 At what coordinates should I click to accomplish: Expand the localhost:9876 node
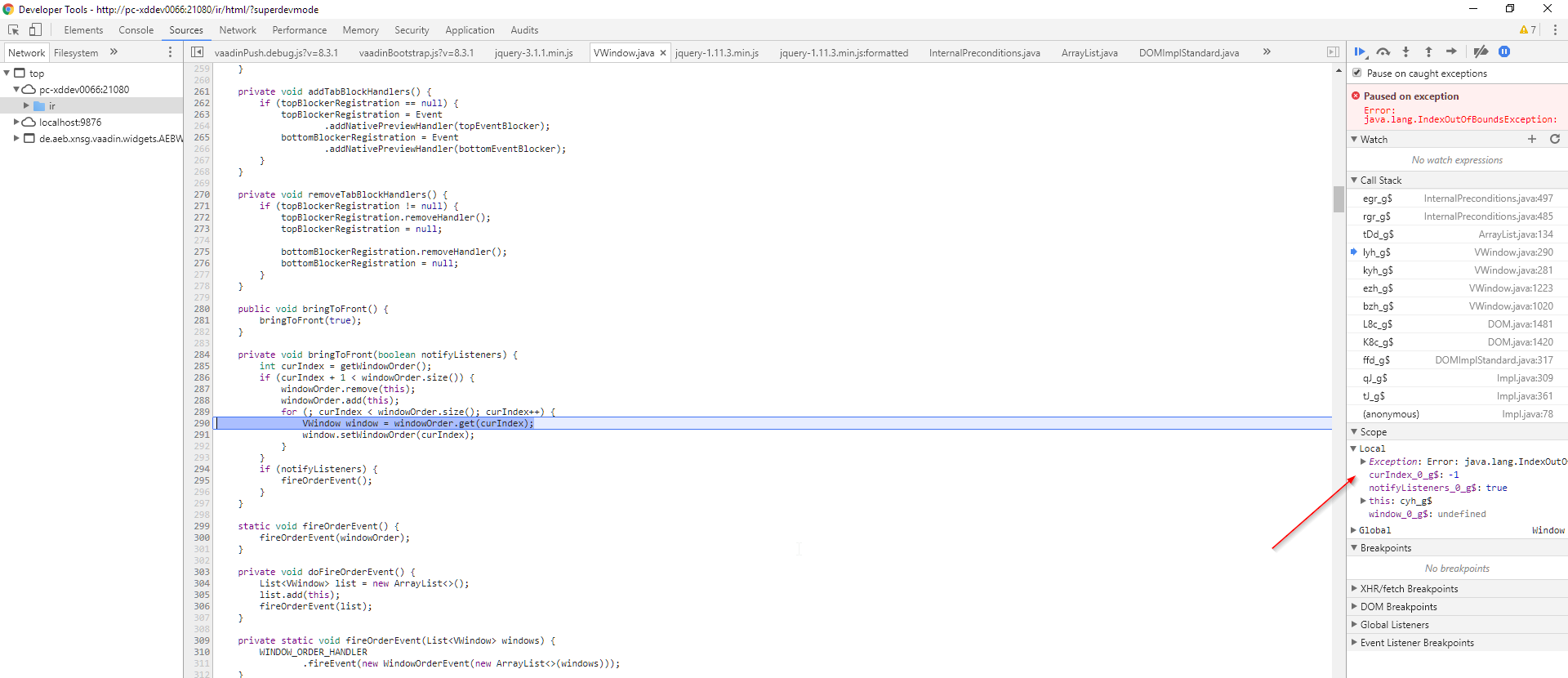click(16, 122)
